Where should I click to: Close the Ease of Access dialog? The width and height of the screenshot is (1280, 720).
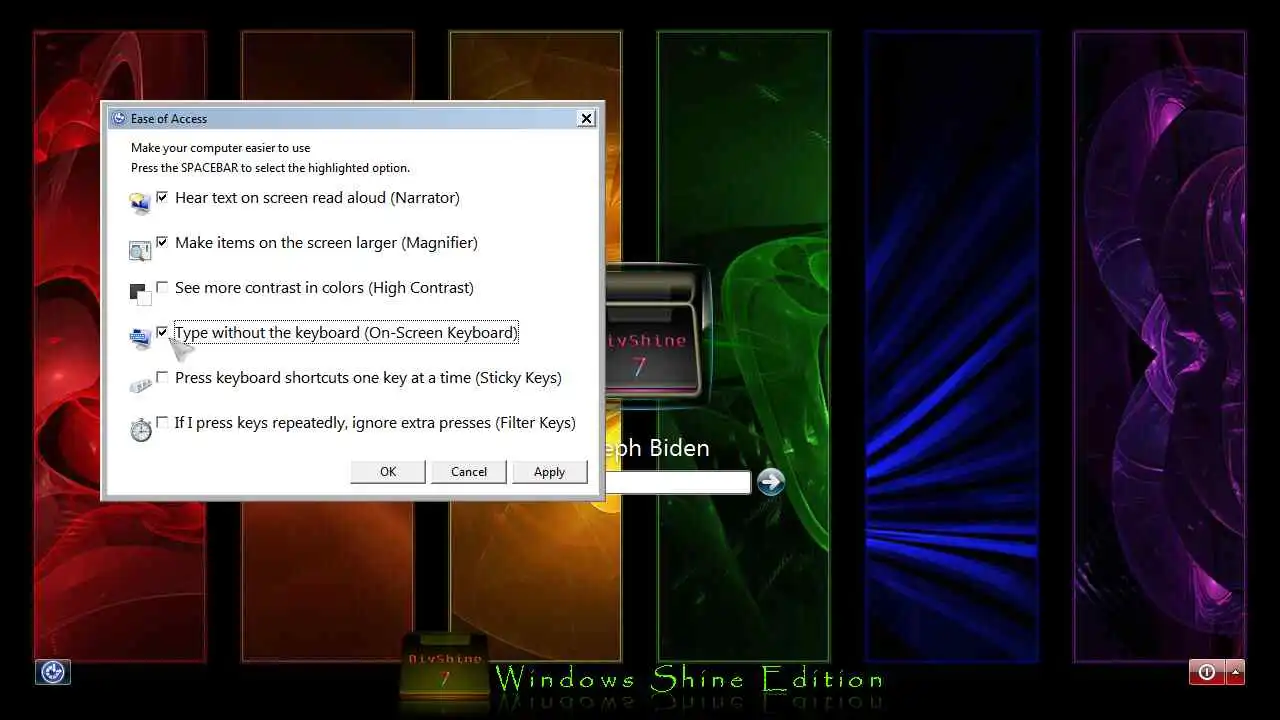(586, 118)
